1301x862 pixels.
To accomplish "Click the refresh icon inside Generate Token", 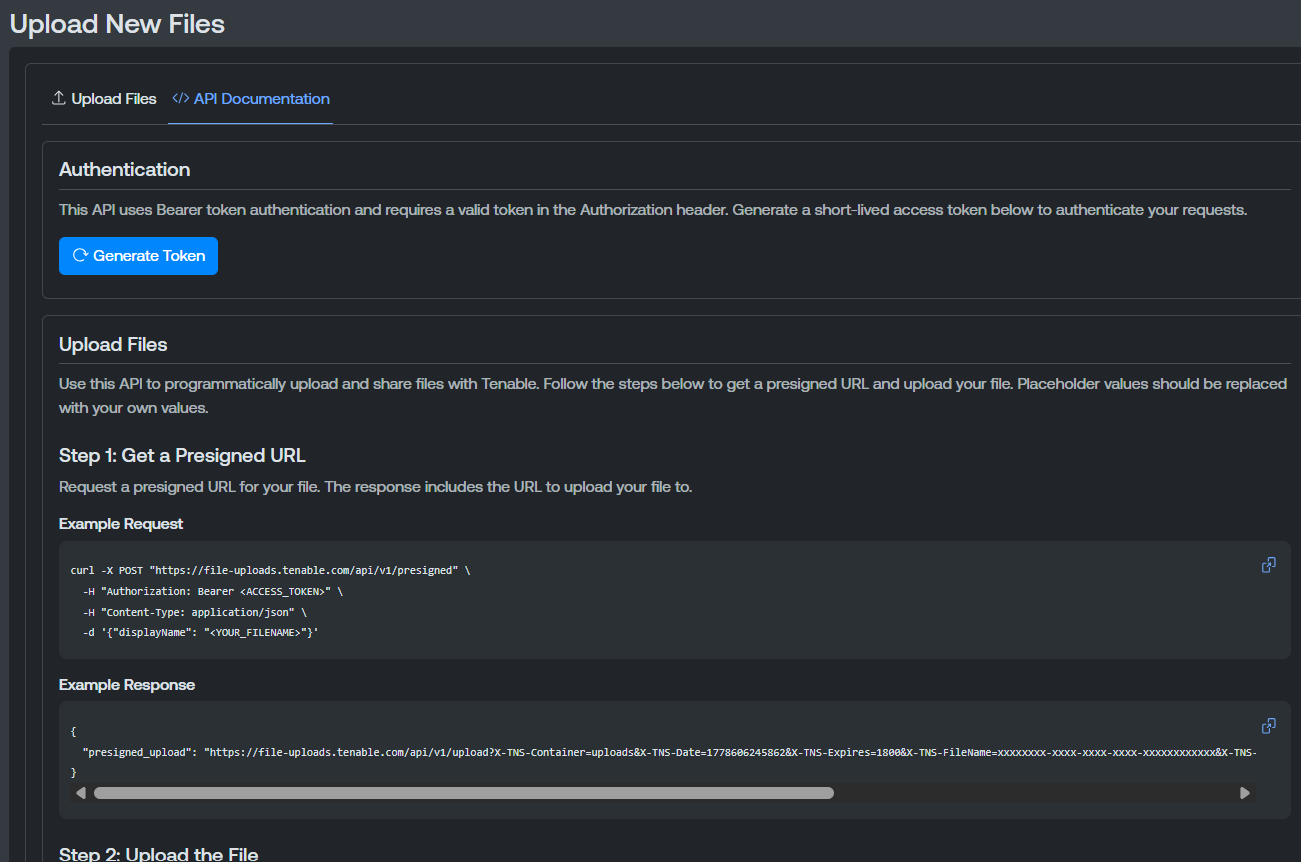I will point(81,255).
